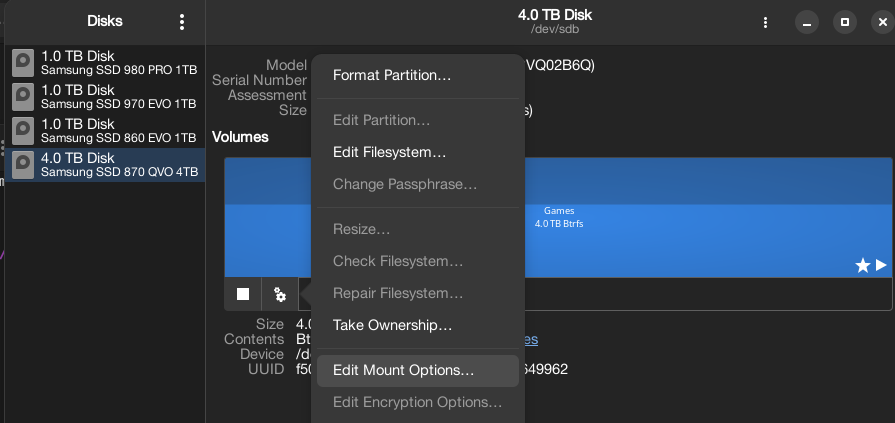Select Take Ownership menu entry
Viewport: 895px width, 423px height.
[x=392, y=325]
